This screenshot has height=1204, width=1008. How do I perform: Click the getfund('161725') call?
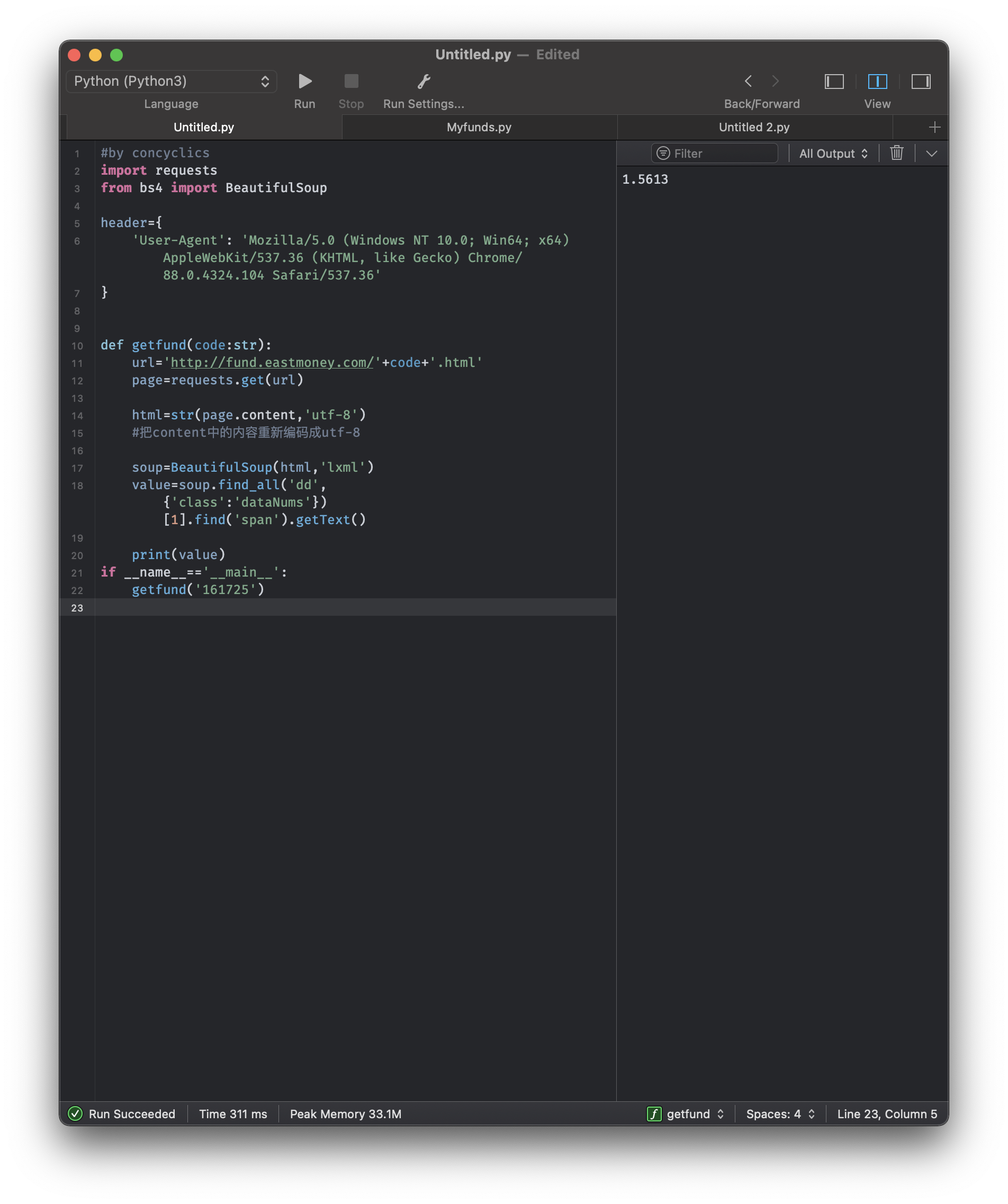point(199,589)
